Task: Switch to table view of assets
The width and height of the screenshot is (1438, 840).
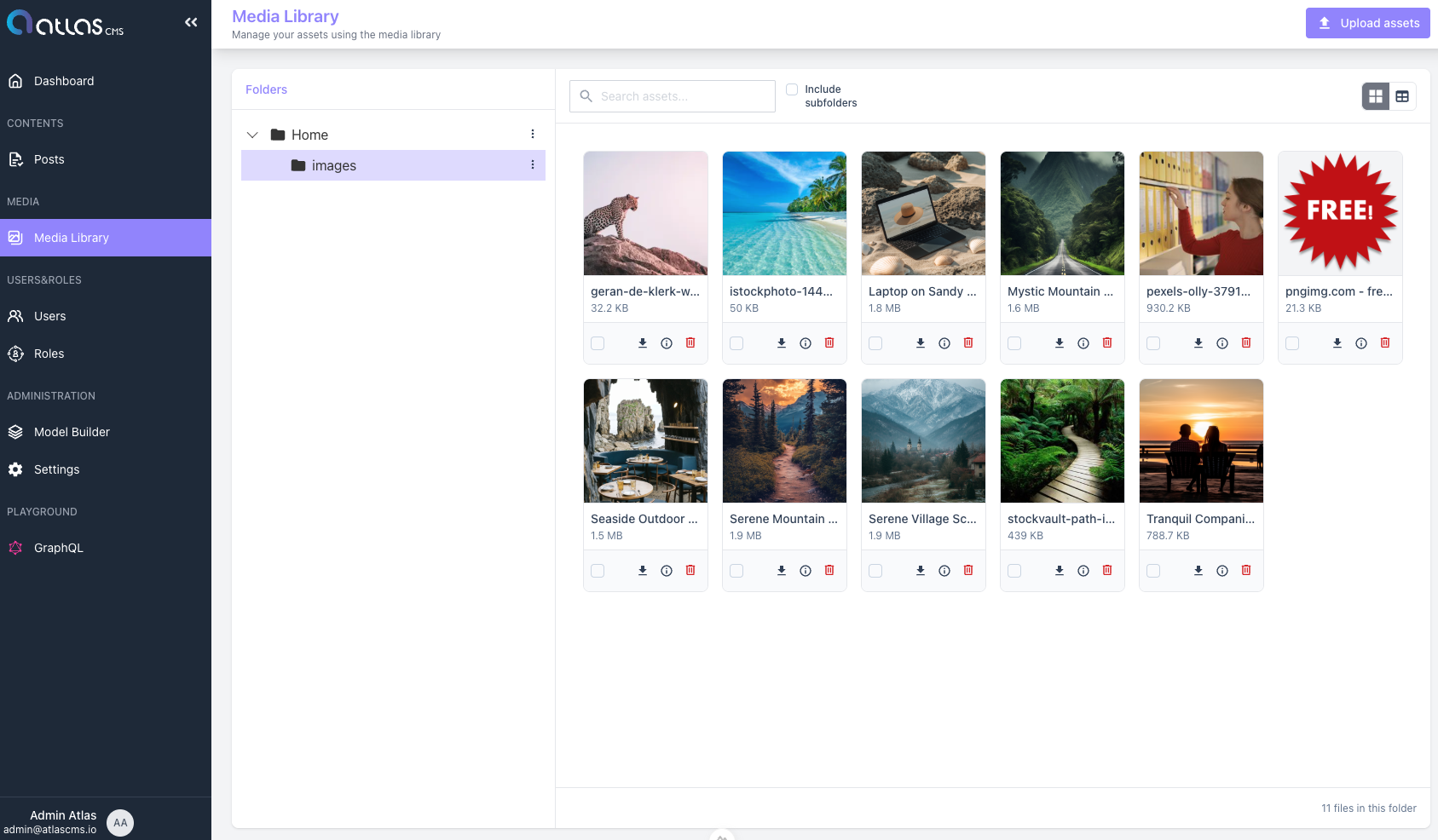Action: (x=1402, y=96)
